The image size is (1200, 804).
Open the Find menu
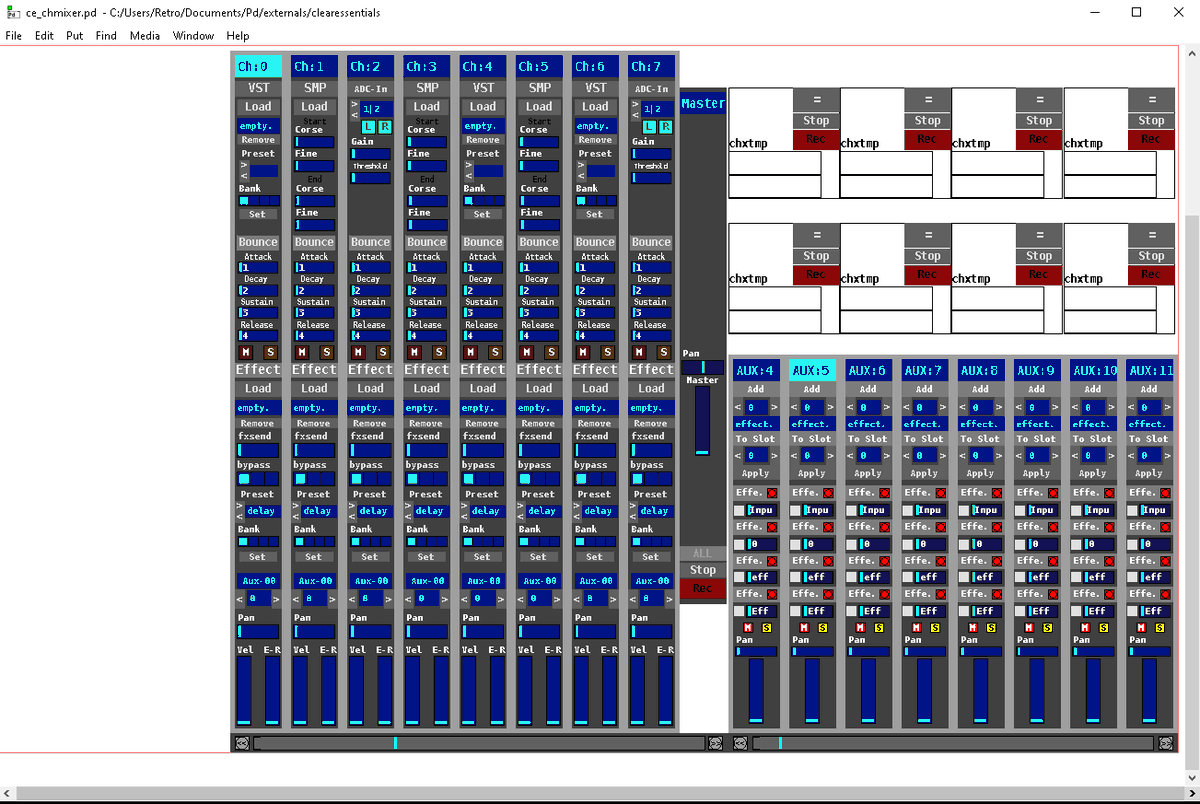tap(106, 36)
